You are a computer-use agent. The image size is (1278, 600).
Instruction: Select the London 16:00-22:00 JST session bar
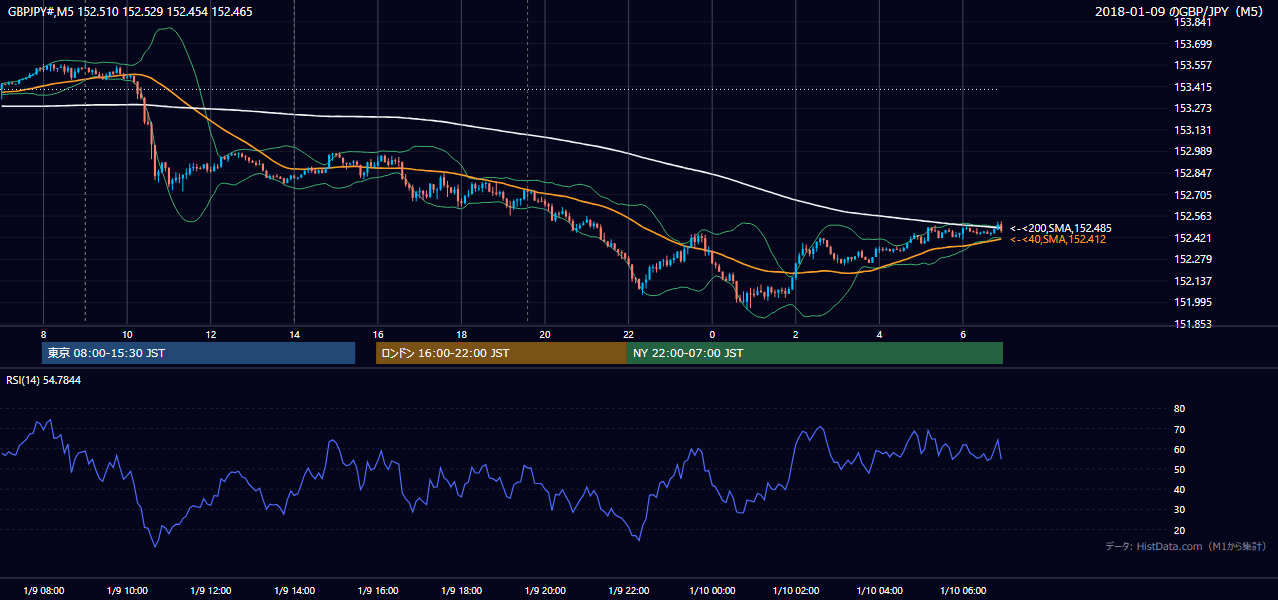coord(501,353)
